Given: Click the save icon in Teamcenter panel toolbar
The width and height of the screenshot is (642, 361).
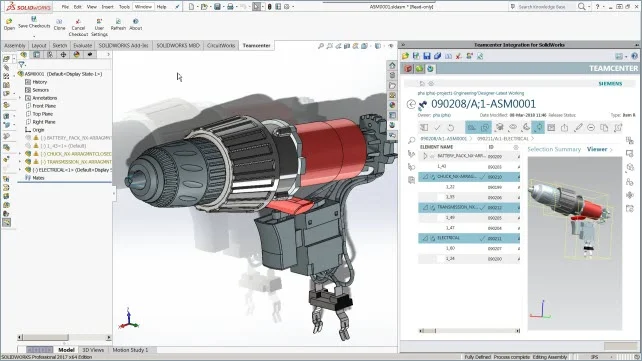Looking at the screenshot, I should coord(427,56).
